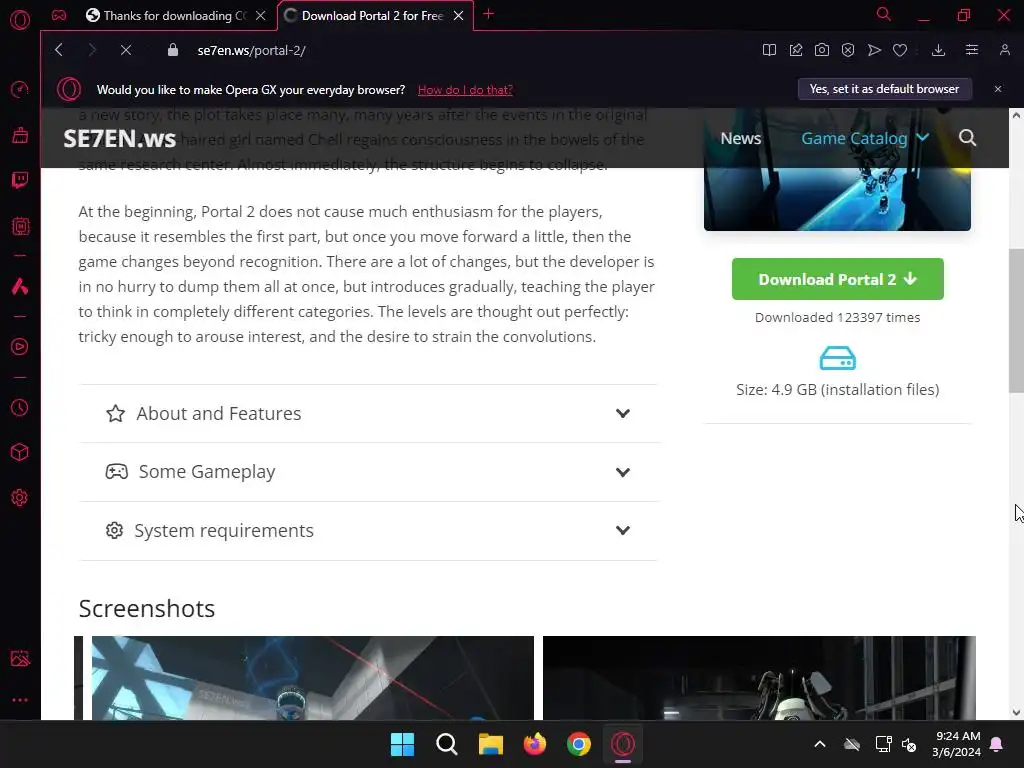Stop loading the page
This screenshot has width=1024, height=768.
pos(126,50)
